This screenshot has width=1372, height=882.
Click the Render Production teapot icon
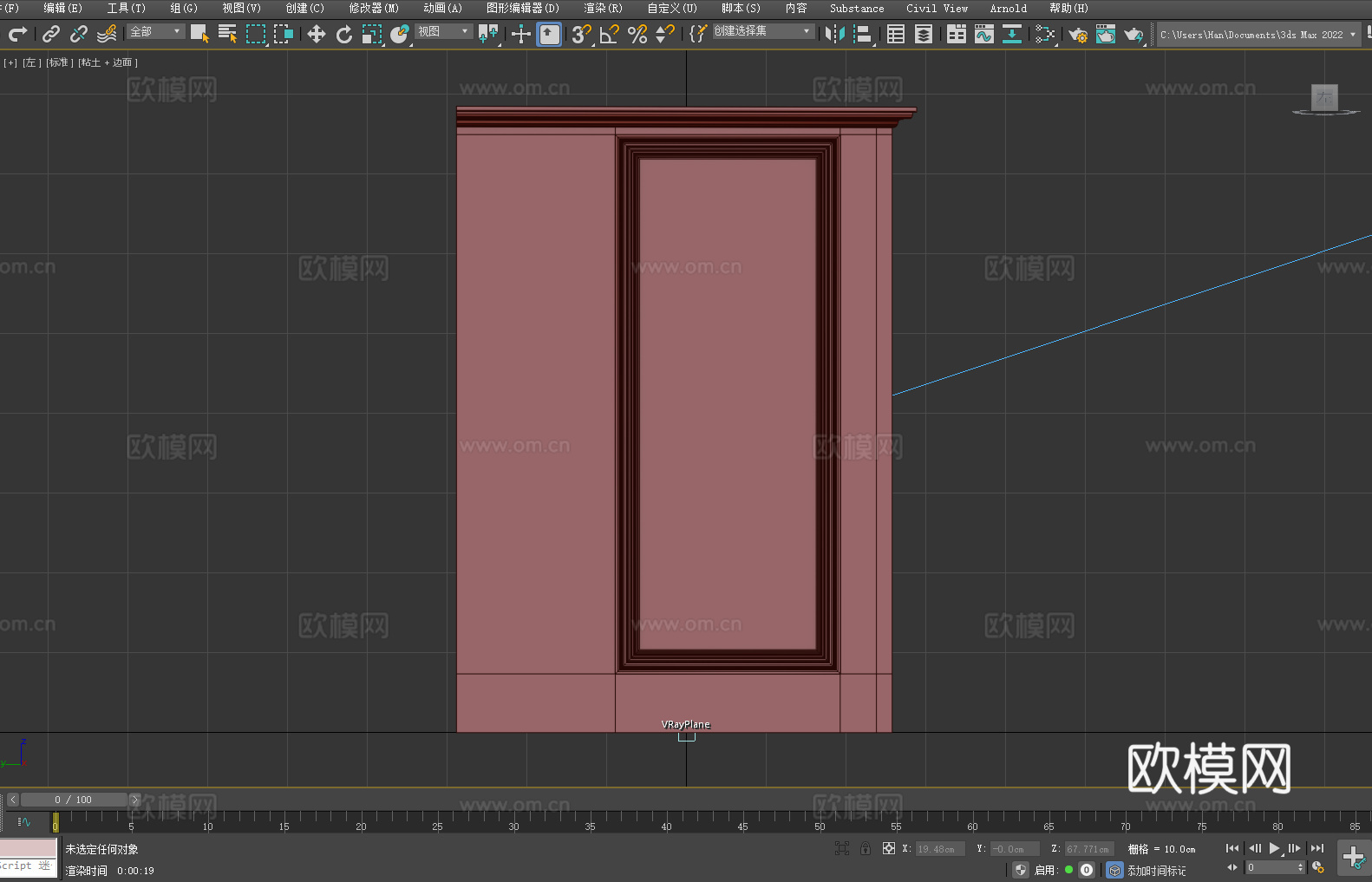pos(1134,34)
